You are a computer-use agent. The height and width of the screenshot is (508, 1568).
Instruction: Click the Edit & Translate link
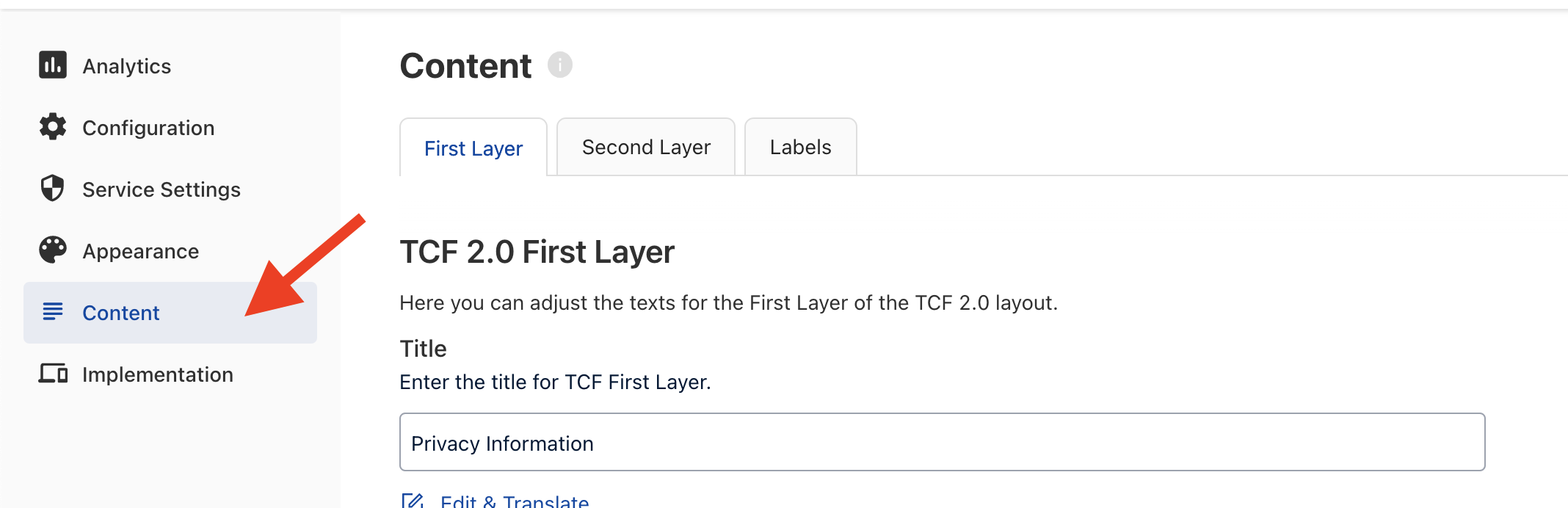[x=515, y=501]
